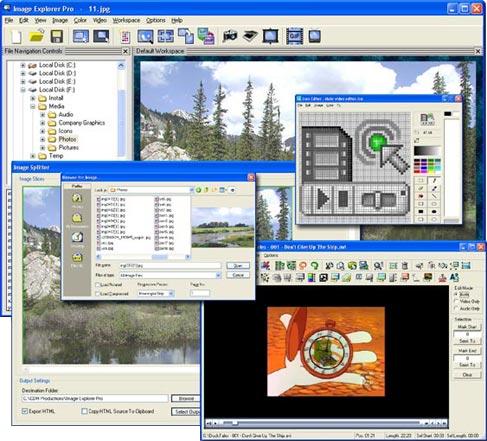Viewport: 487px width, 441px height.
Task: Open the Color menu
Action: tap(80, 21)
